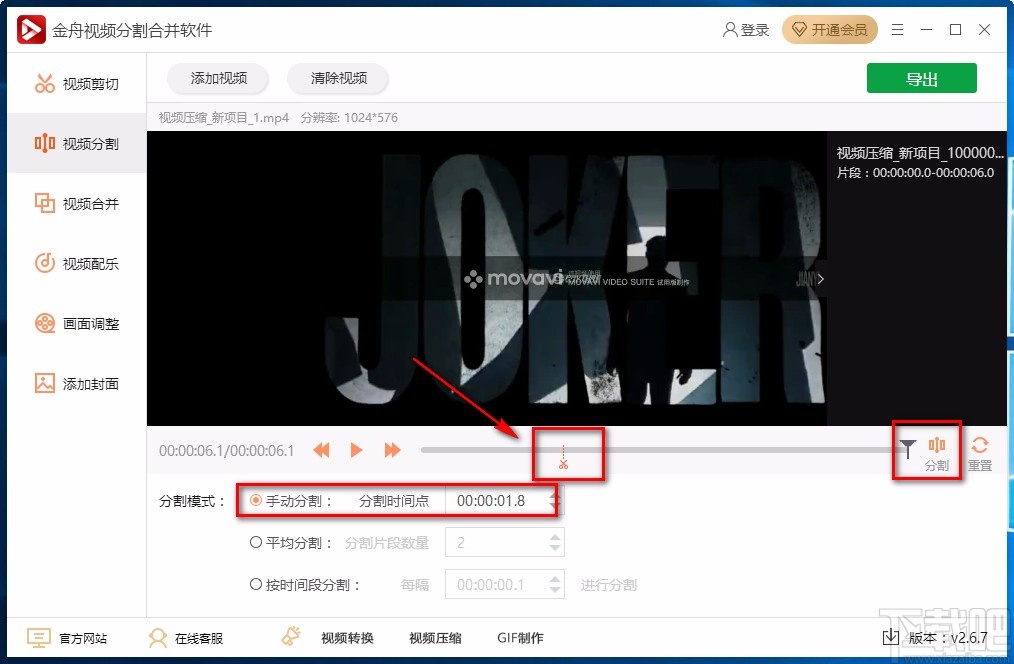Decrease the segment count stepper
This screenshot has height=664, width=1014.
[x=555, y=549]
